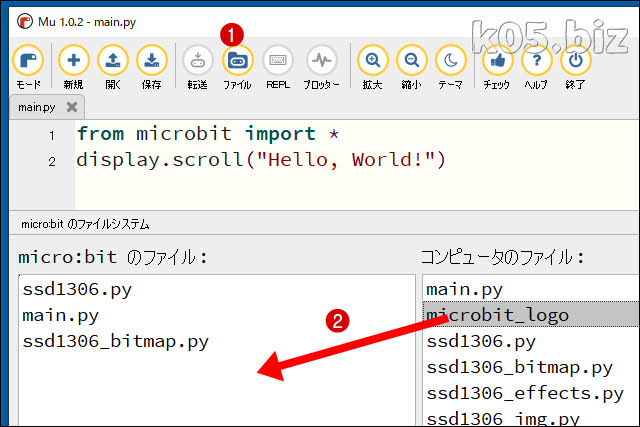640x427 pixels.
Task: Toggle the ファイル (Files) pane
Action: tap(238, 68)
